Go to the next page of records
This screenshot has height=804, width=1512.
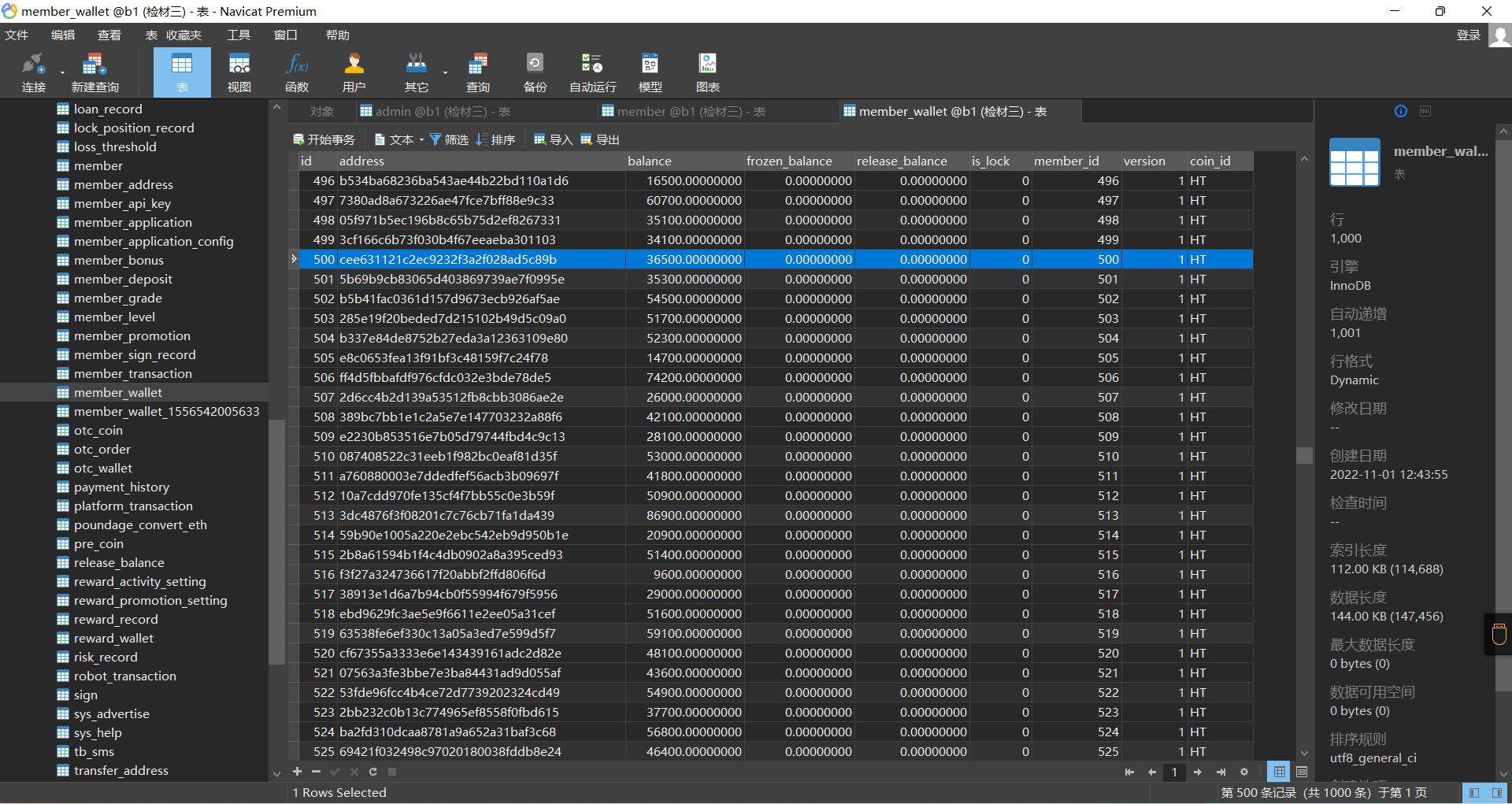[x=1198, y=773]
